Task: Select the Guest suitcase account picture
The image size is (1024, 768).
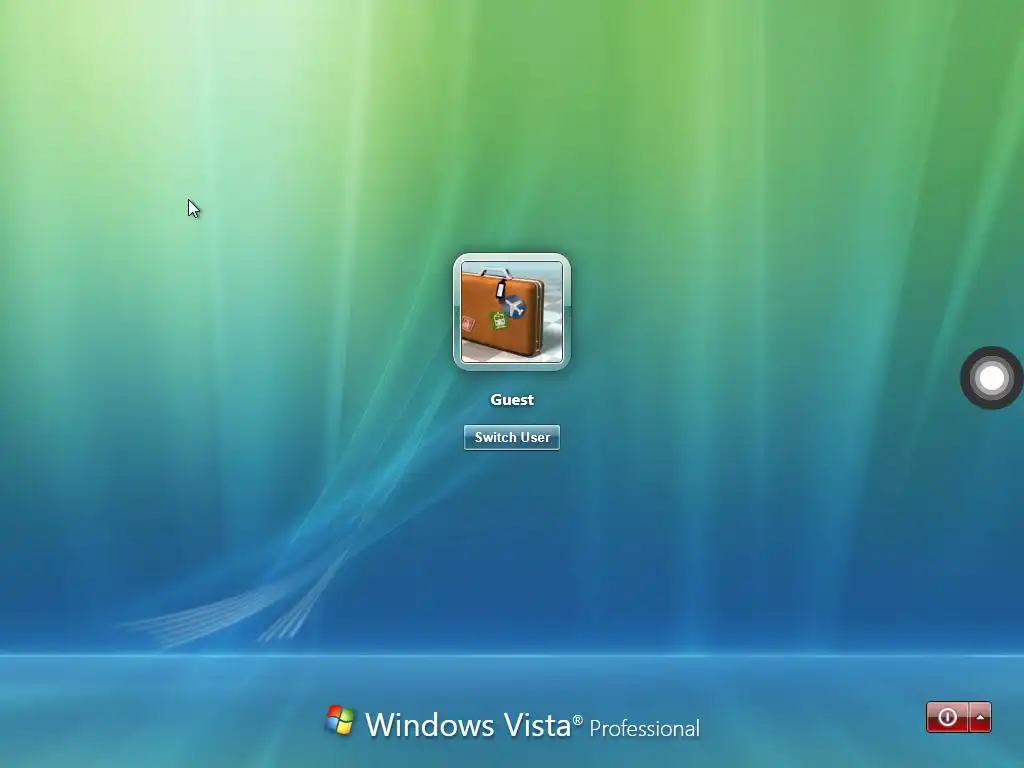Action: (511, 312)
